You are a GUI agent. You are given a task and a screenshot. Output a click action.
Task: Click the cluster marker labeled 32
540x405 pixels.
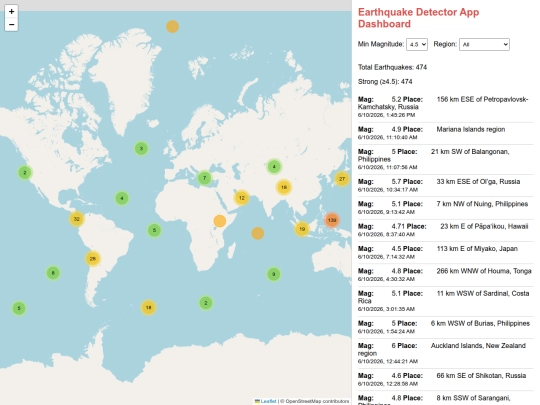point(77,219)
